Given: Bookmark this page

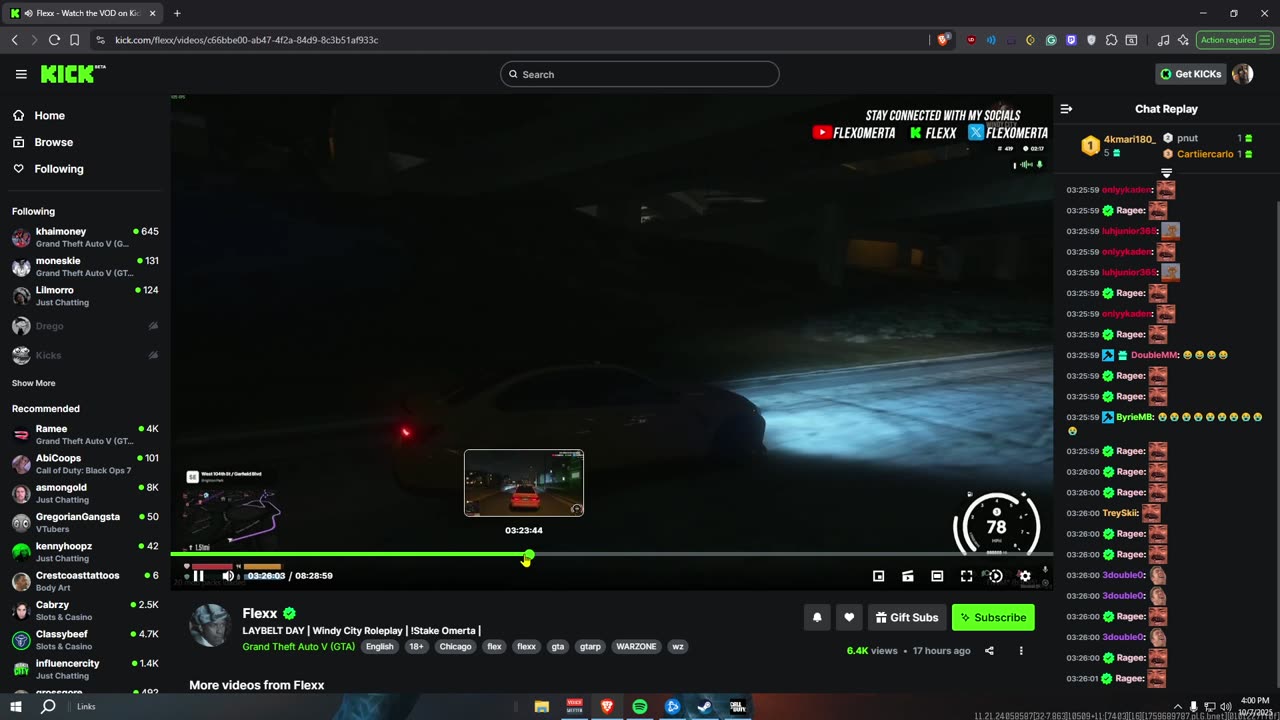Looking at the screenshot, I should 74,40.
